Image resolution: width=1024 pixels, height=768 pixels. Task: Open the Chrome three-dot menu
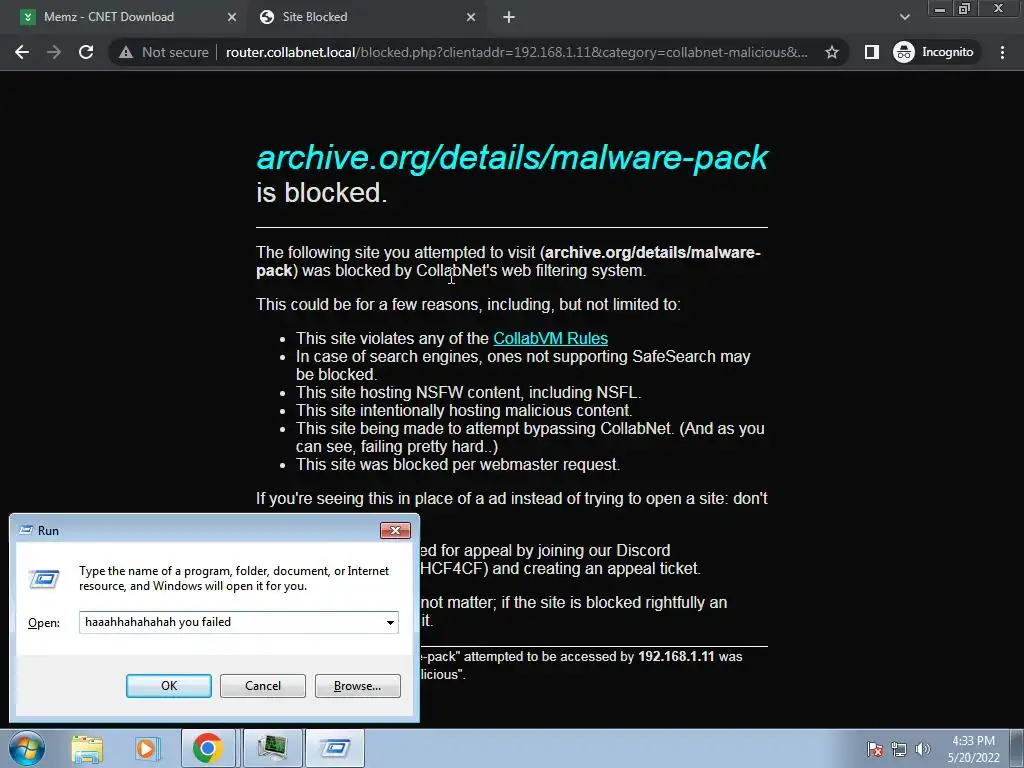1002,52
